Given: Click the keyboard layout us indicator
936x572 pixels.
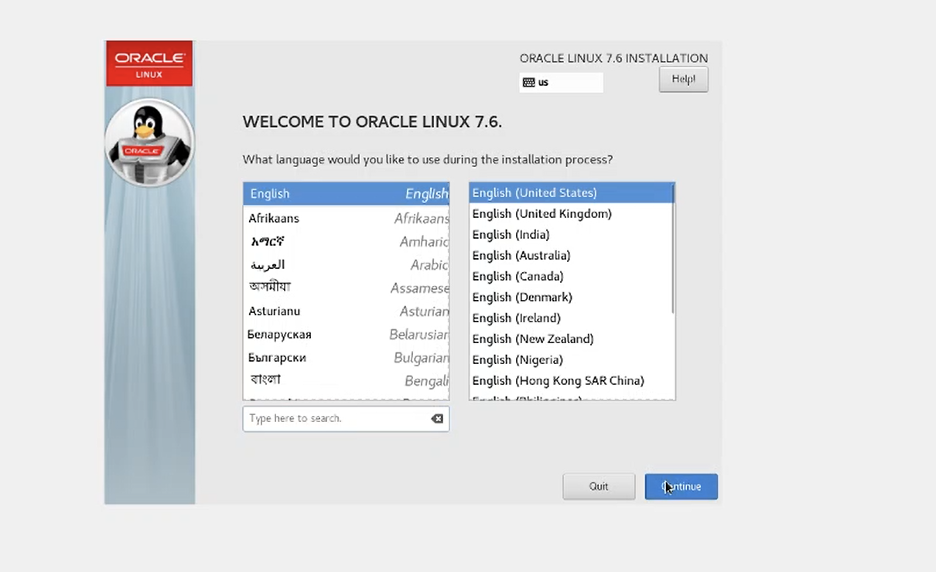Looking at the screenshot, I should pyautogui.click(x=560, y=82).
